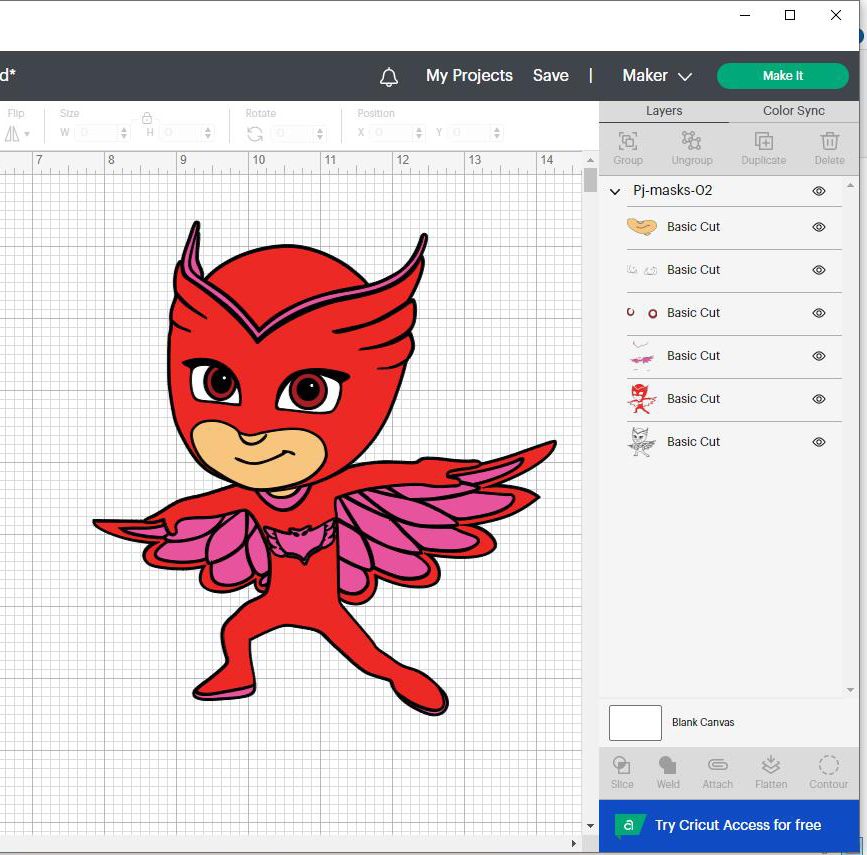Open the Flip dropdown arrow

click(x=27, y=134)
